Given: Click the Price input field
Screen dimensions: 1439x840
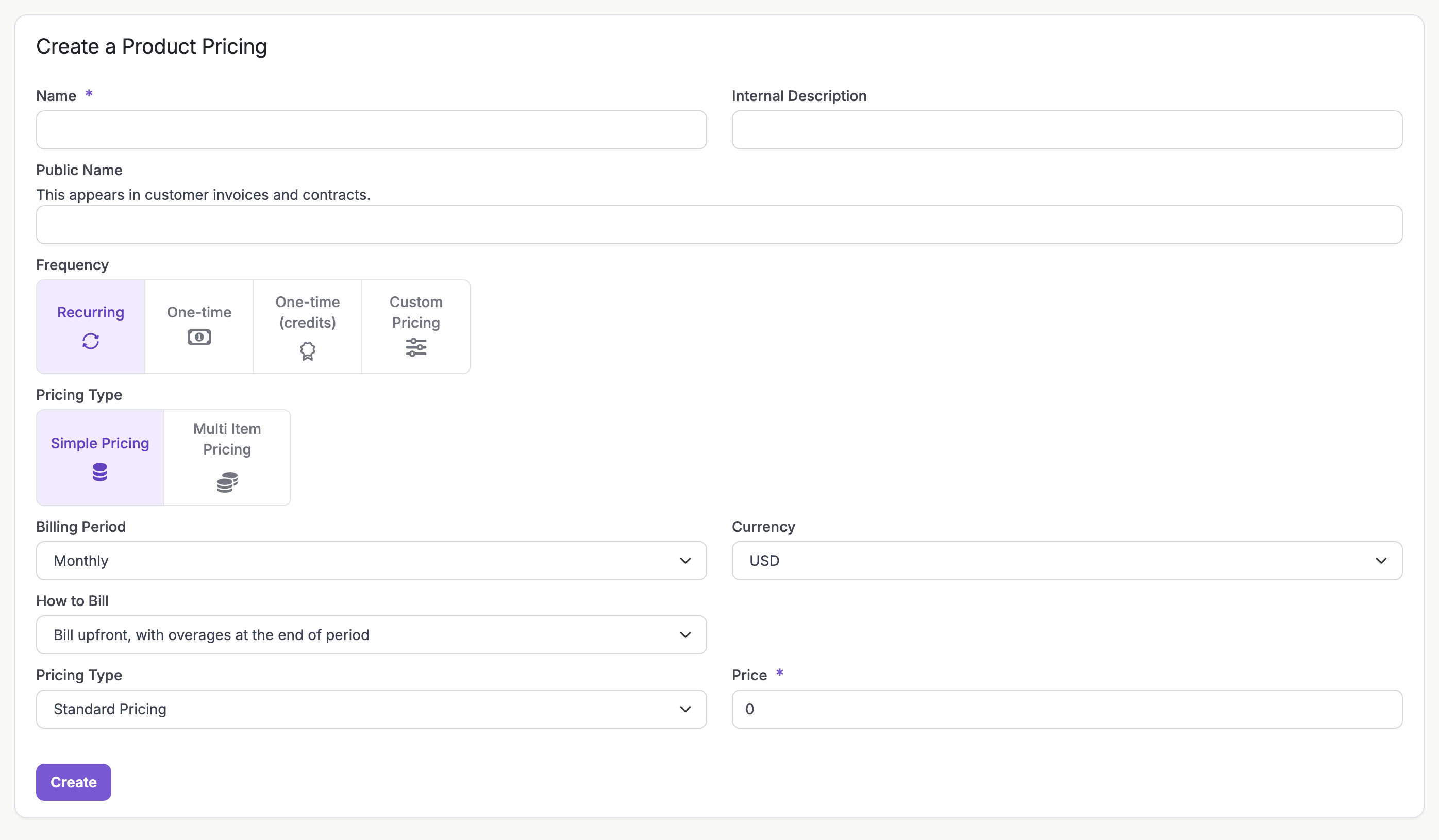Looking at the screenshot, I should pyautogui.click(x=1066, y=709).
